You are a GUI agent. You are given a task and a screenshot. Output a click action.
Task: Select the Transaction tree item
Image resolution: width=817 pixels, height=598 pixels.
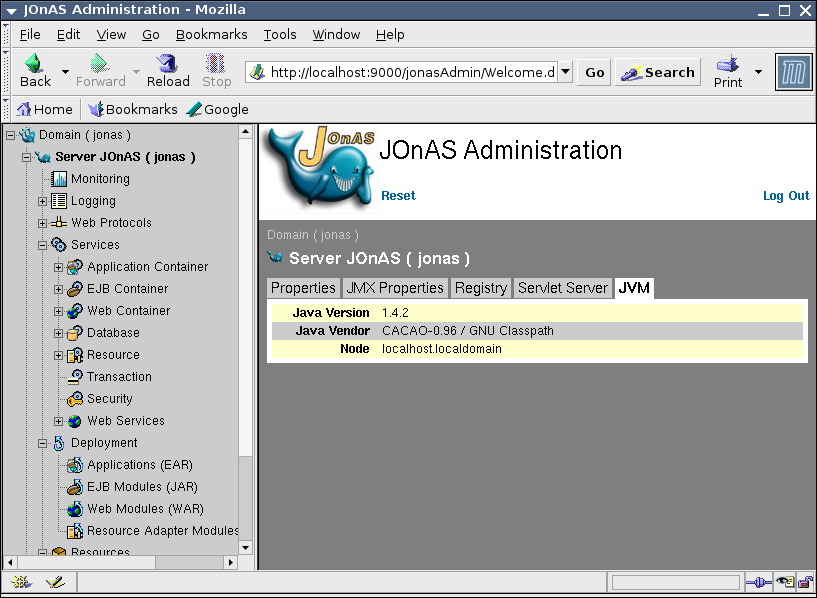point(119,377)
